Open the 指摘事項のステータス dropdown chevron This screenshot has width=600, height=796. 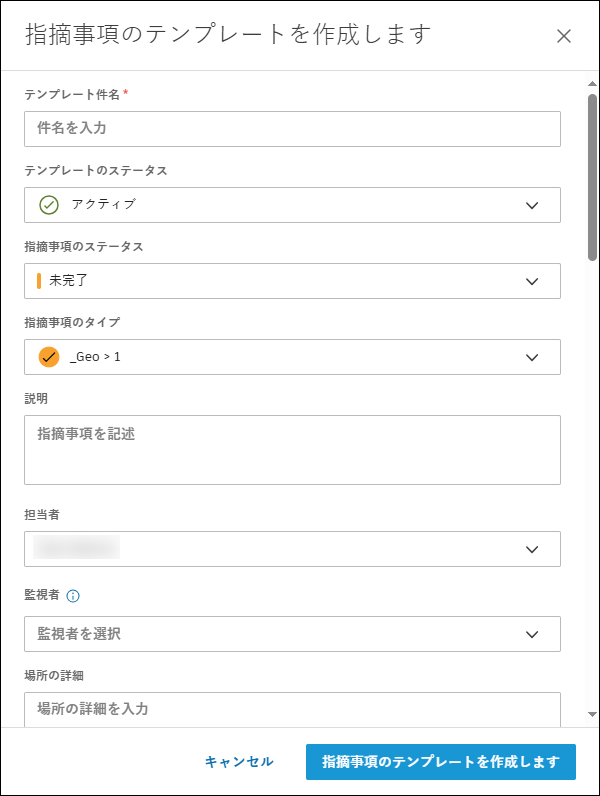coord(532,281)
